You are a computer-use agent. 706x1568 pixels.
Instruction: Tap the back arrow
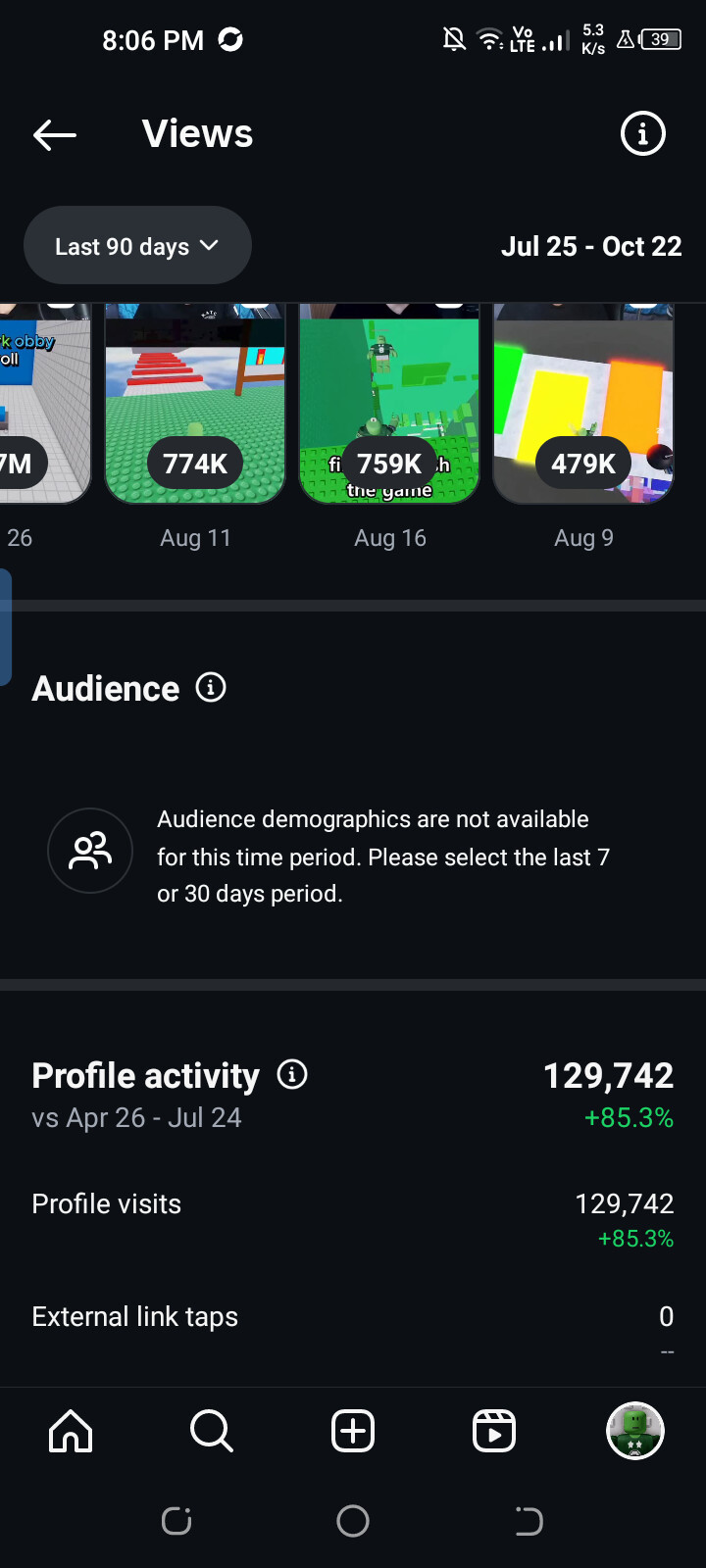coord(55,135)
